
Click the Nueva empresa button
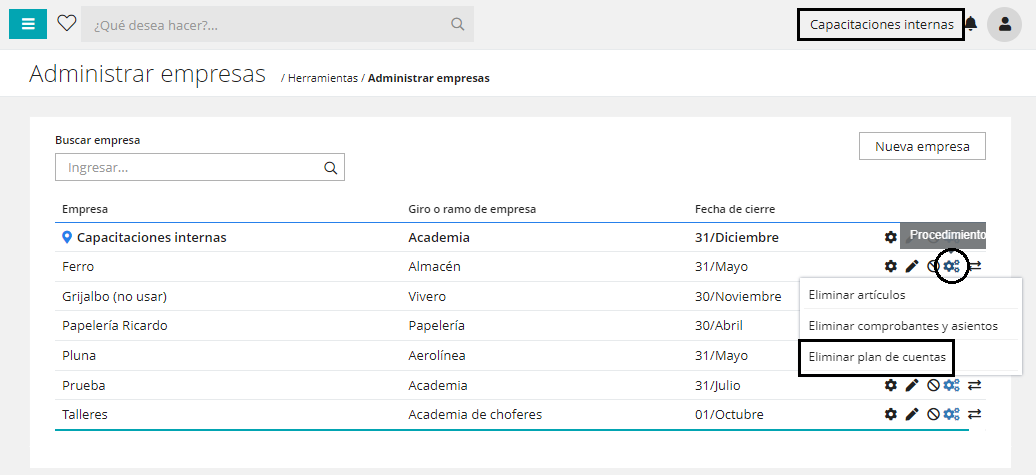click(x=922, y=146)
